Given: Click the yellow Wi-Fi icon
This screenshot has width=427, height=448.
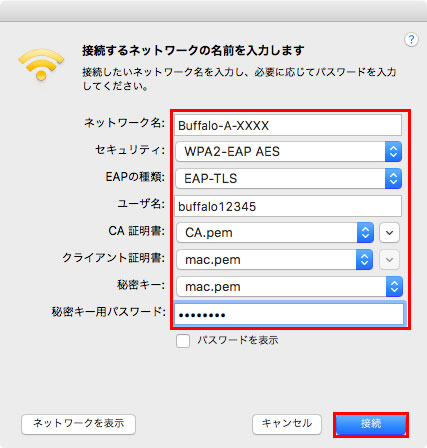Looking at the screenshot, I should point(41,65).
